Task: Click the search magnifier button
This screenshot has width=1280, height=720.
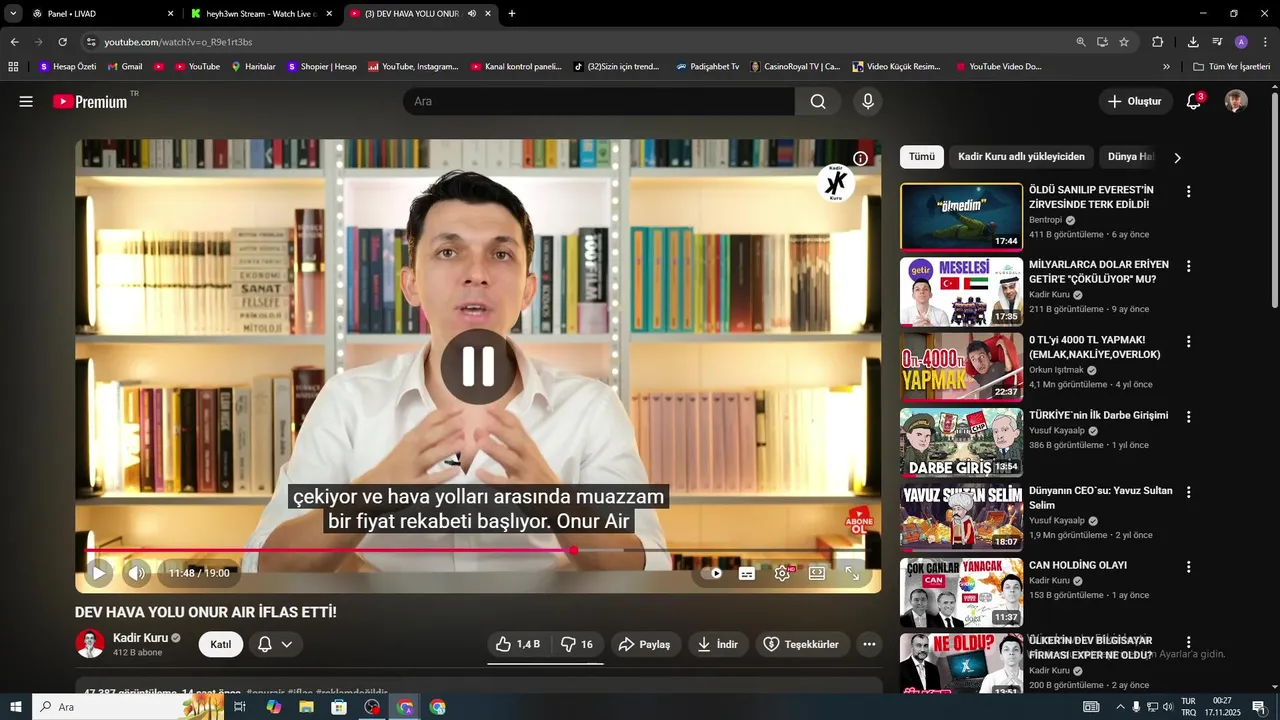Action: pyautogui.click(x=818, y=101)
